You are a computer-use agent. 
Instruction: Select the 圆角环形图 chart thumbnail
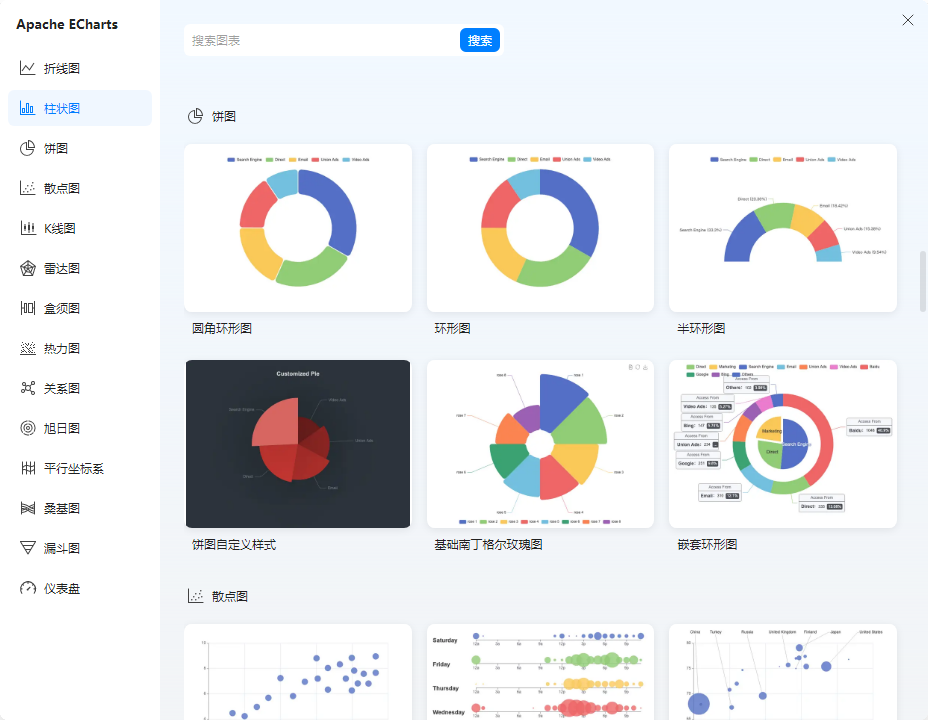point(298,228)
